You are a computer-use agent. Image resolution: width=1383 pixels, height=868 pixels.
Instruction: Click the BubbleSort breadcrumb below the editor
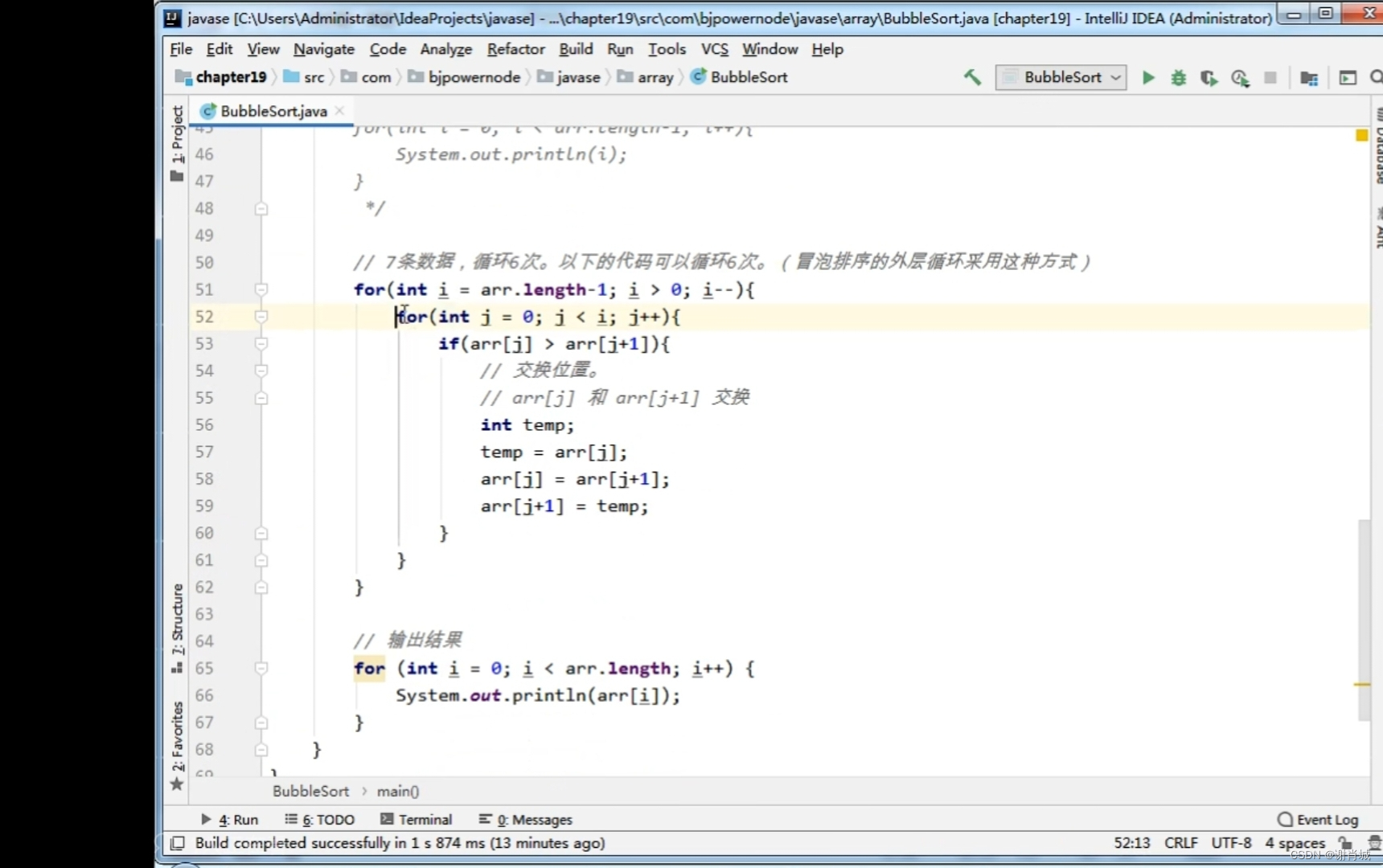tap(311, 791)
